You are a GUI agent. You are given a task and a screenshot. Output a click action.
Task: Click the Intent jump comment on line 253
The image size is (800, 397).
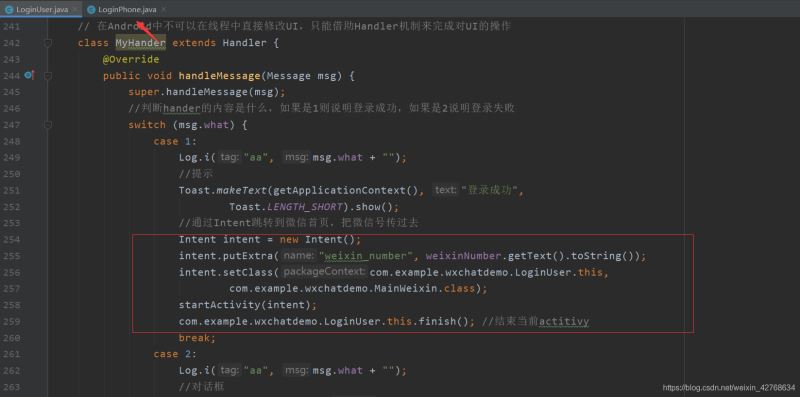[x=298, y=223]
